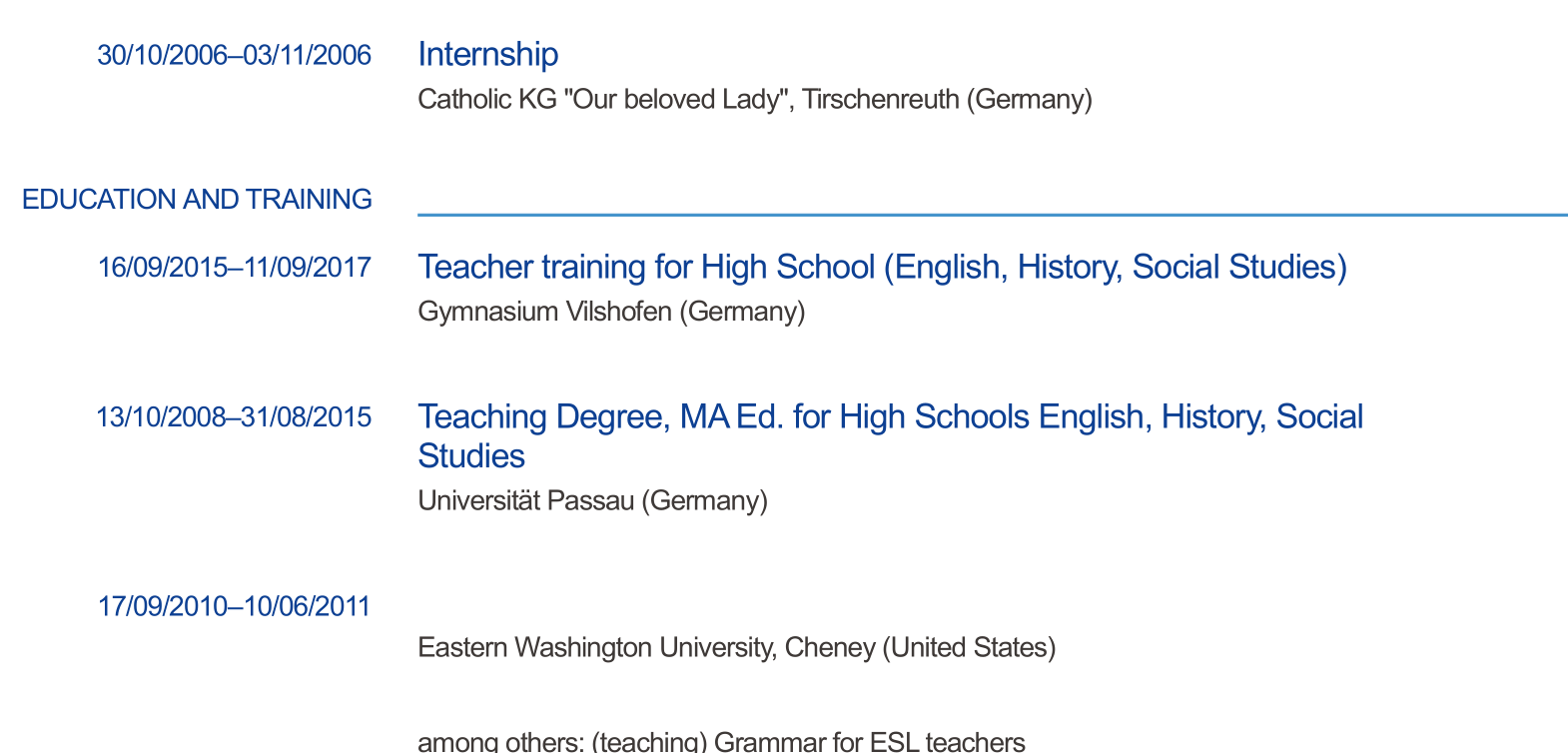The width and height of the screenshot is (1568, 753).
Task: Select the date range 16/09/2015–11/09/2017
Action: point(234,268)
